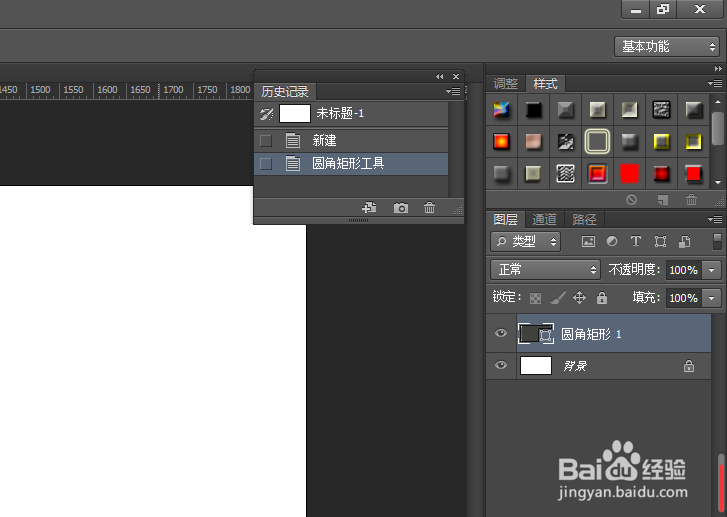Image resolution: width=727 pixels, height=517 pixels.
Task: Toggle history brush checkbox beside 新建
Action: pyautogui.click(x=266, y=140)
